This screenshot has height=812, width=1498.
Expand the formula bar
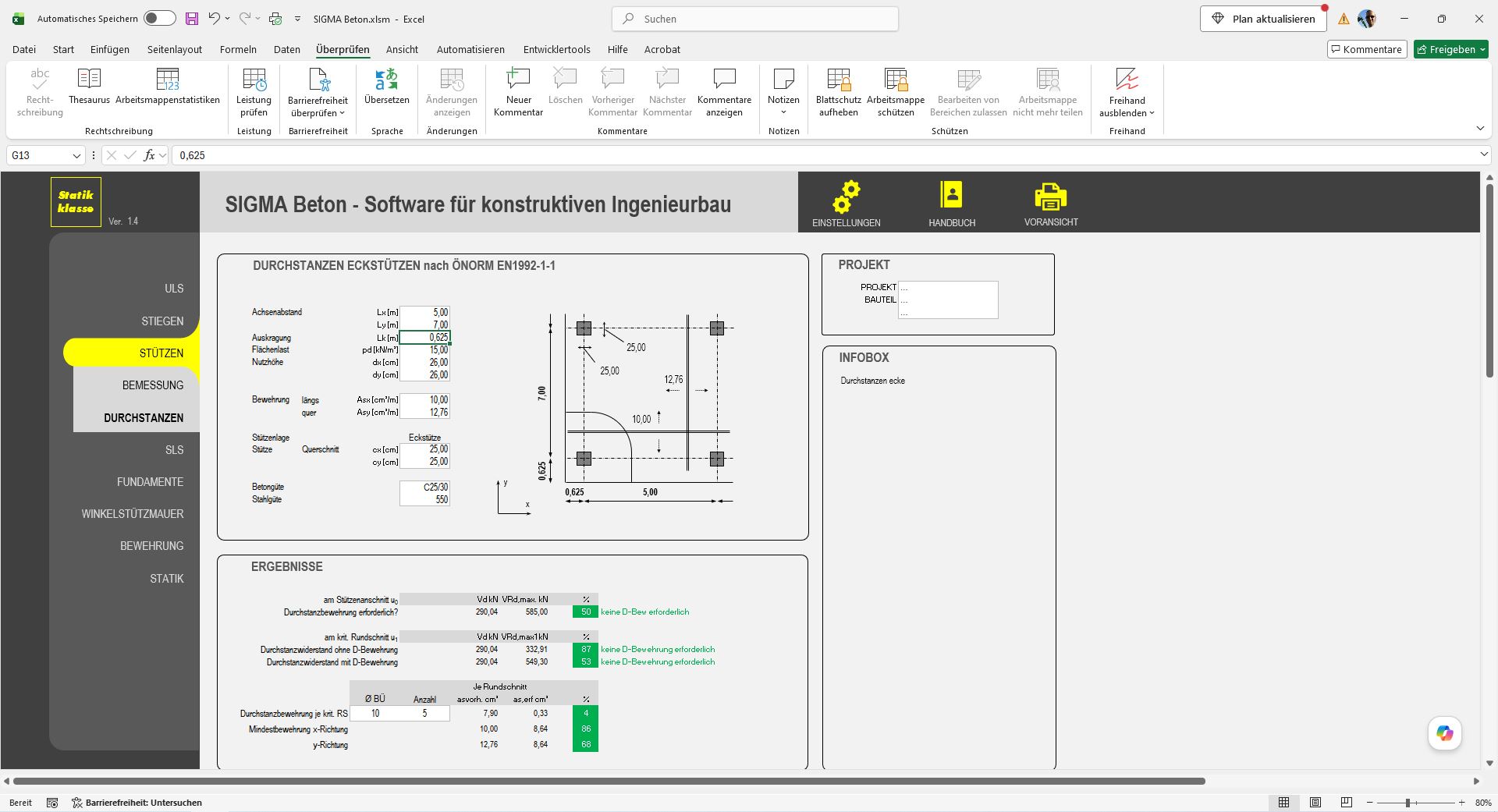pos(1484,155)
